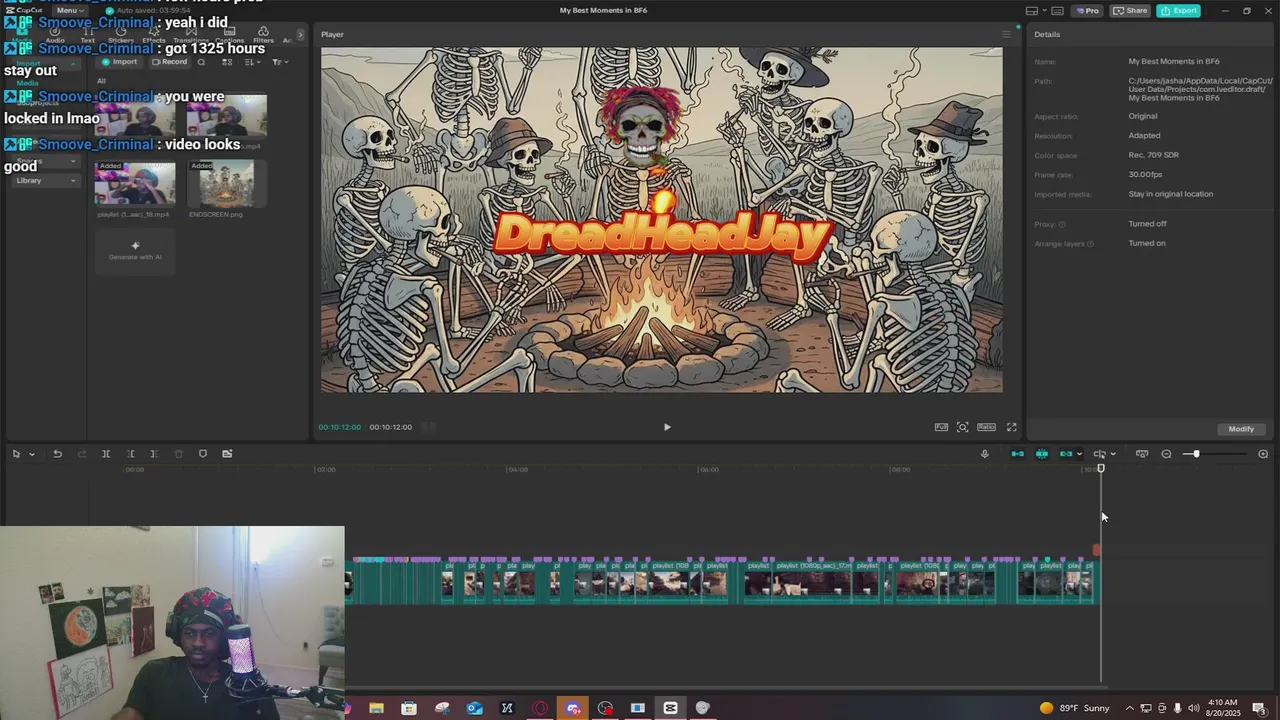Viewport: 1280px width, 720px height.
Task: Select the playlist (1...aac)_18.mp4 thumbnail
Action: [135, 184]
